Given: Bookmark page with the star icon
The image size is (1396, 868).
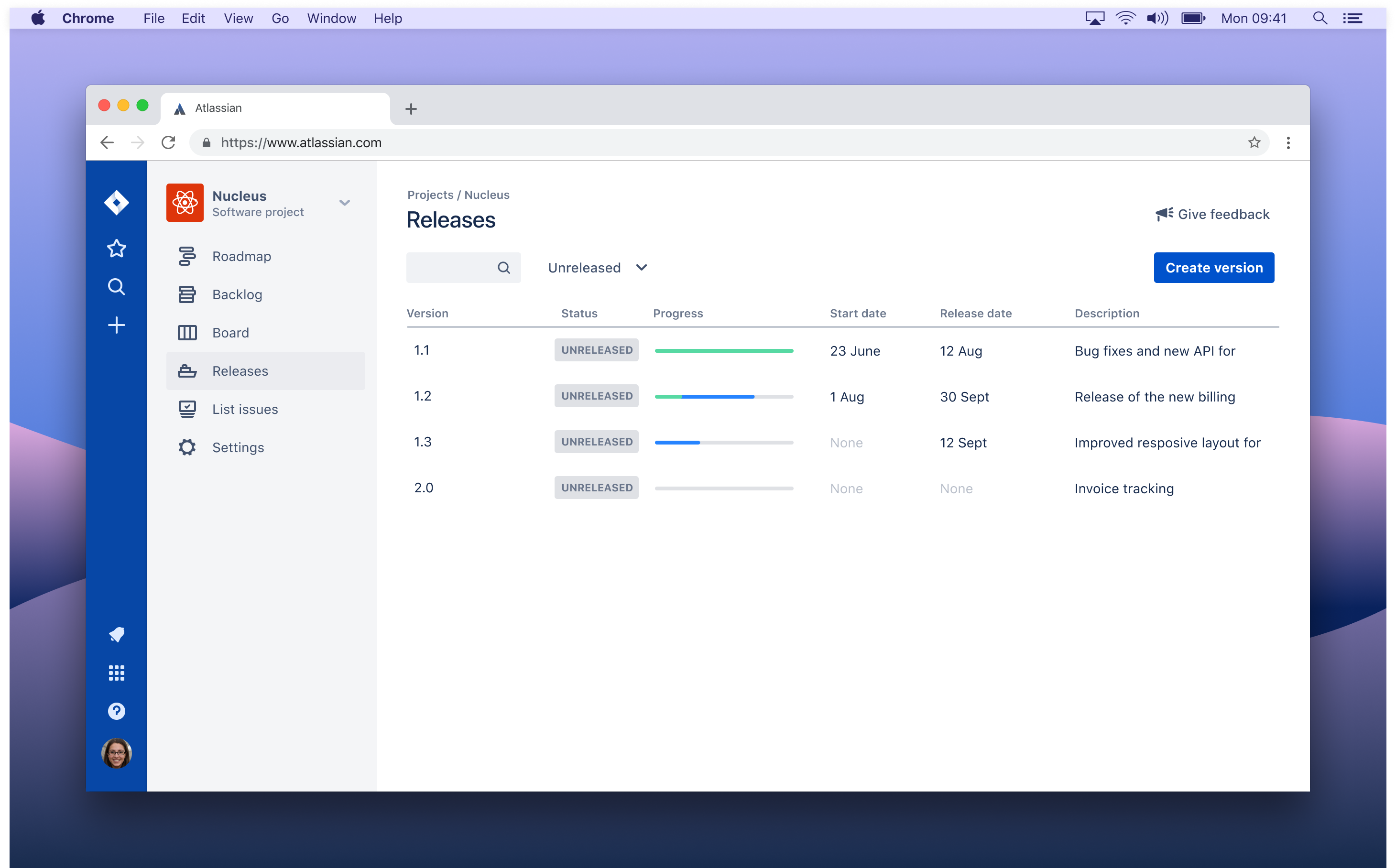Looking at the screenshot, I should (x=1254, y=142).
